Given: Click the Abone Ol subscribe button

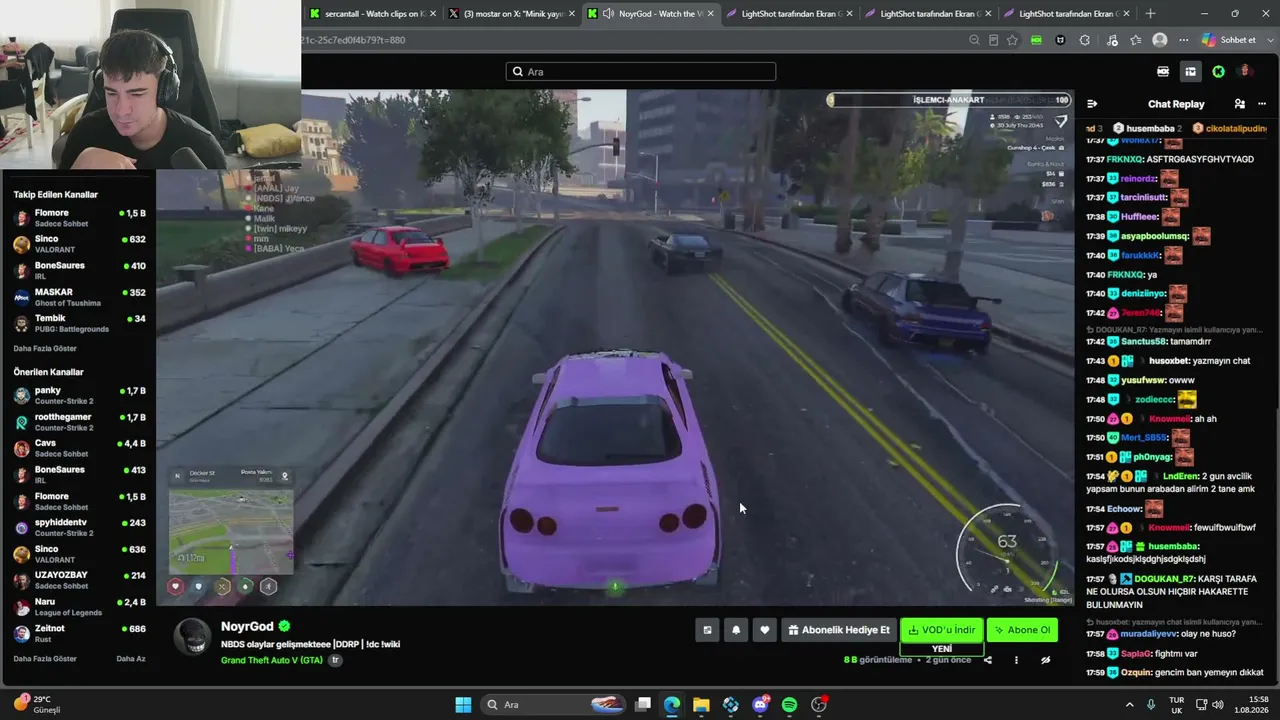Looking at the screenshot, I should coord(1022,630).
